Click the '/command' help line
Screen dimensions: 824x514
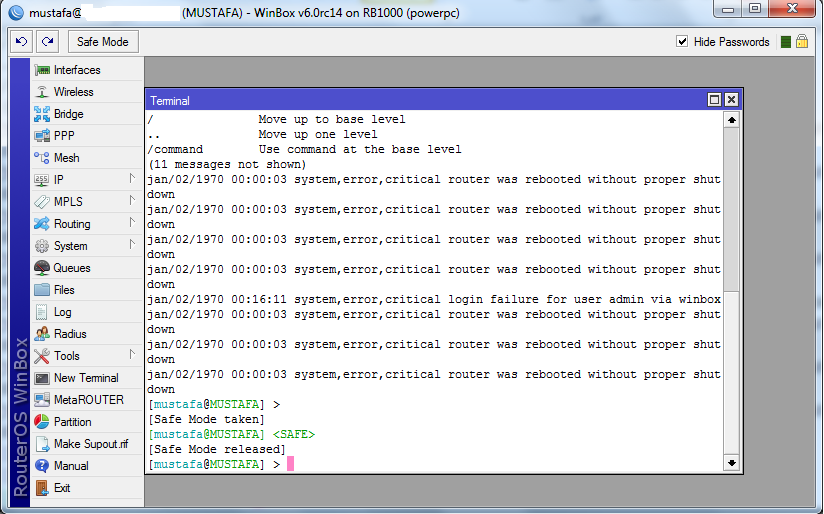point(304,150)
